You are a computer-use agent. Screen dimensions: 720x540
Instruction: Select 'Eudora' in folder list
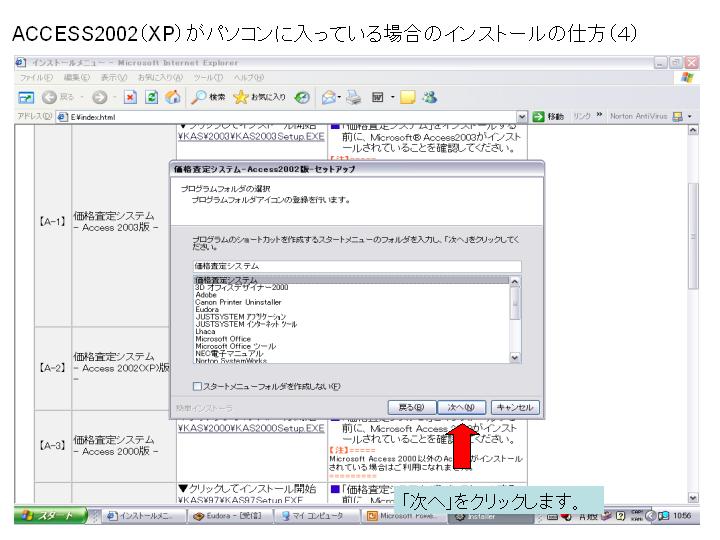351,309
